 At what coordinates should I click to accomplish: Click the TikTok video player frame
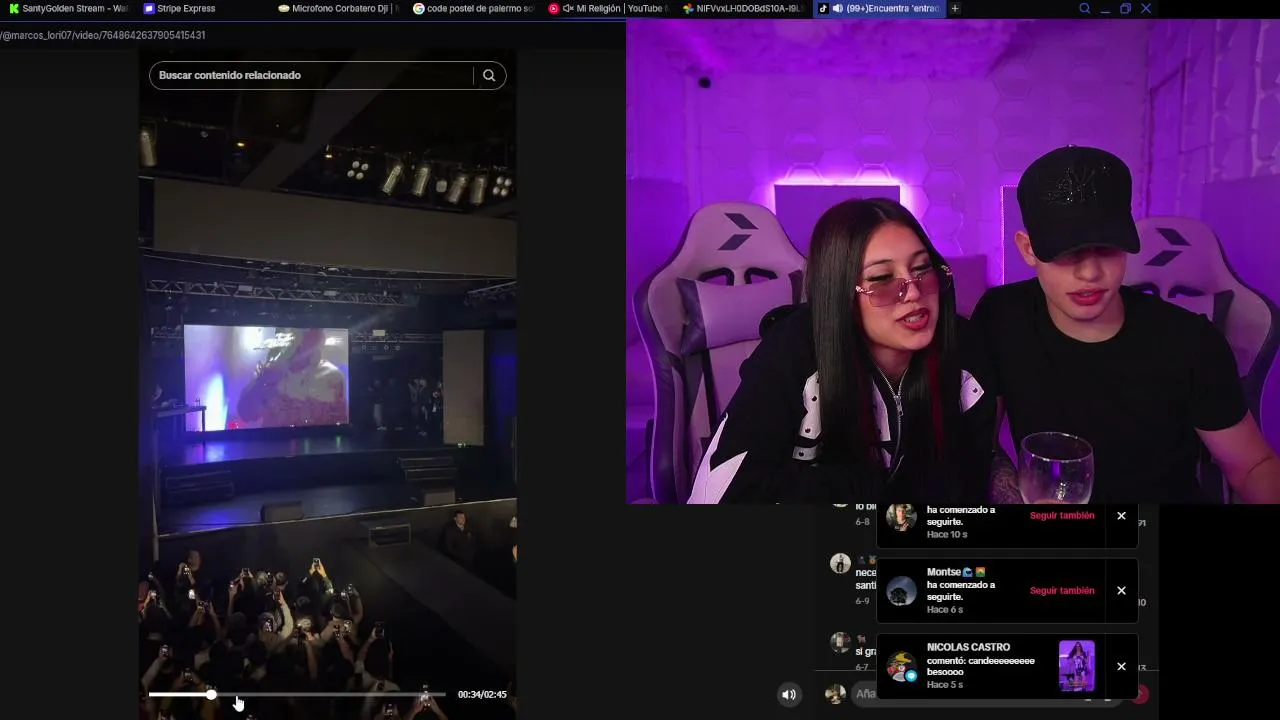(x=327, y=385)
